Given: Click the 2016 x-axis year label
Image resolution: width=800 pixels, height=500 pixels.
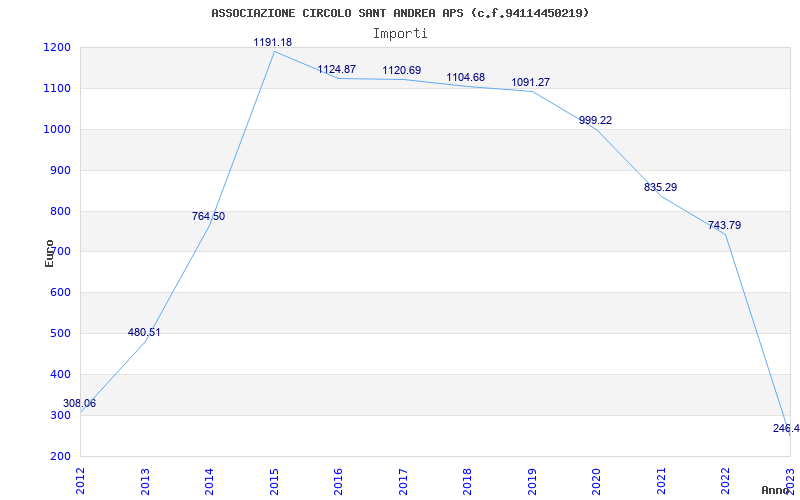Looking at the screenshot, I should 339,480.
